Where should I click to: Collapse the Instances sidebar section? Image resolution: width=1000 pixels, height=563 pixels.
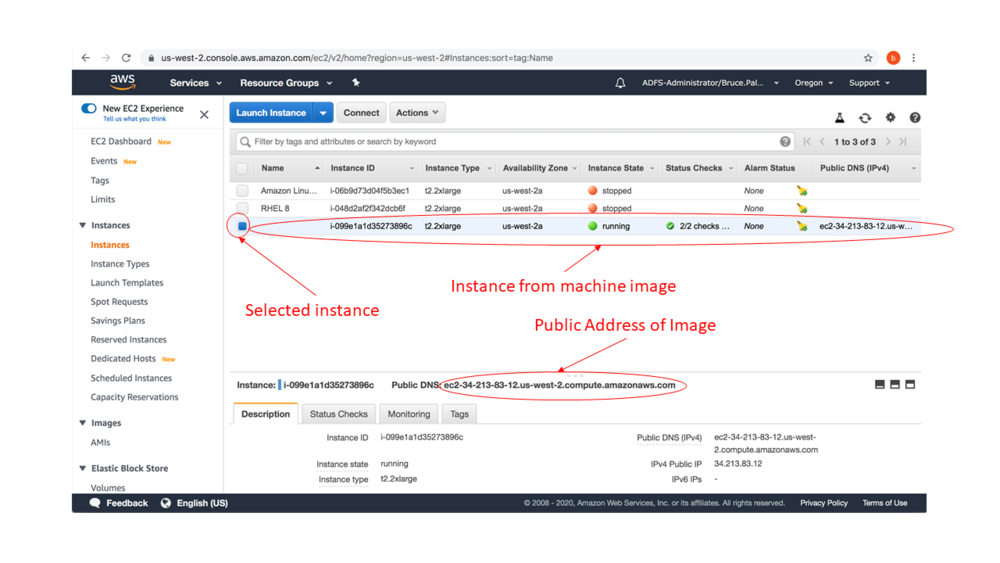point(82,225)
